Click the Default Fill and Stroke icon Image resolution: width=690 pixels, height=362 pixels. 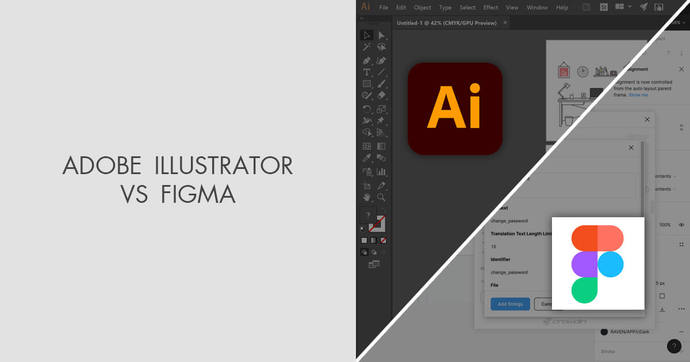point(363,228)
